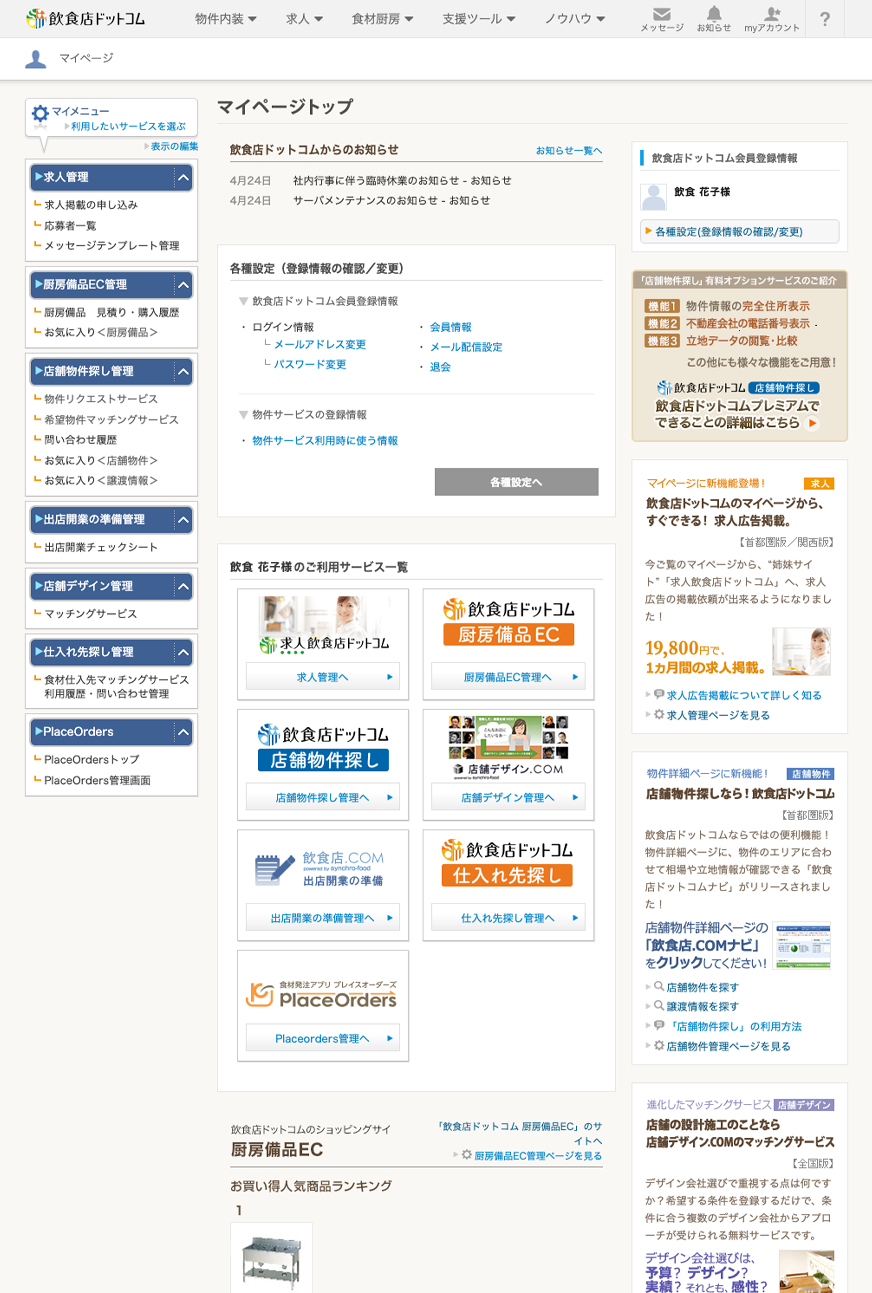Open the 物件内装 dropdown menu
Viewport: 872px width, 1293px height.
coord(225,19)
